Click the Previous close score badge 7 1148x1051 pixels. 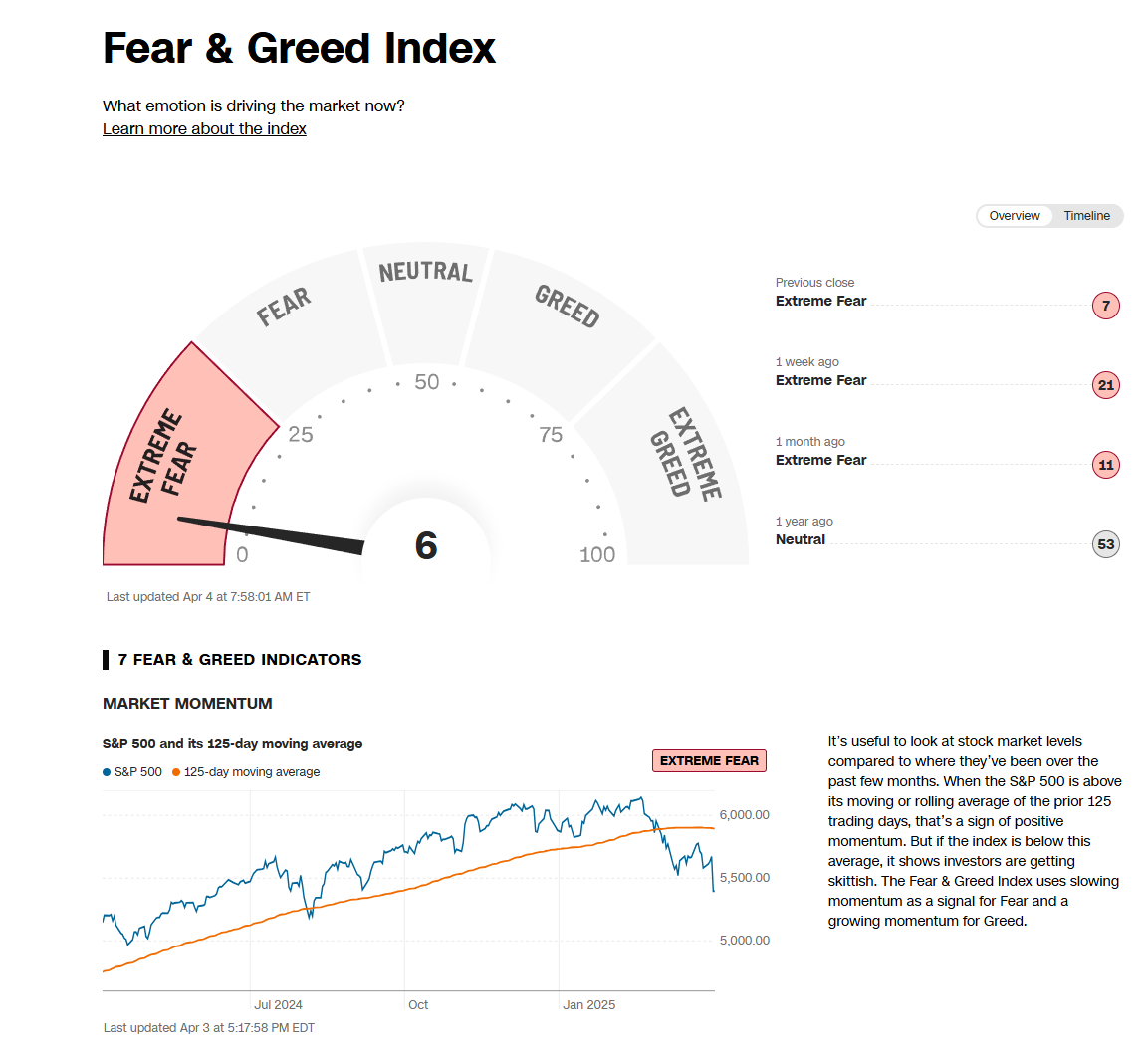tap(1105, 306)
